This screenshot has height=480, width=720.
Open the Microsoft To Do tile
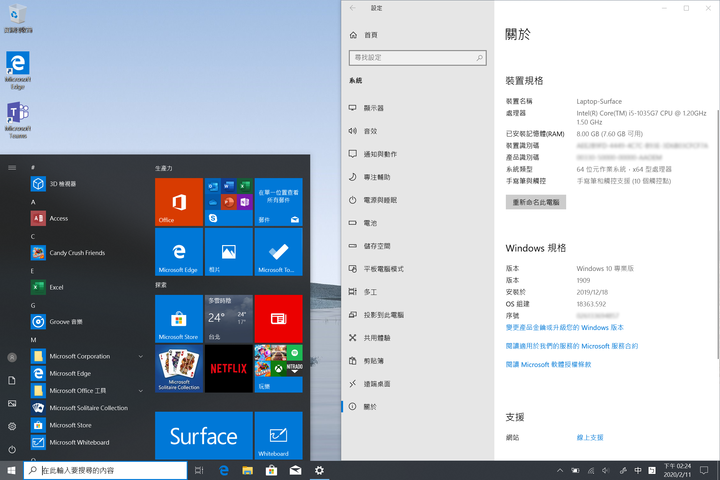click(x=278, y=252)
